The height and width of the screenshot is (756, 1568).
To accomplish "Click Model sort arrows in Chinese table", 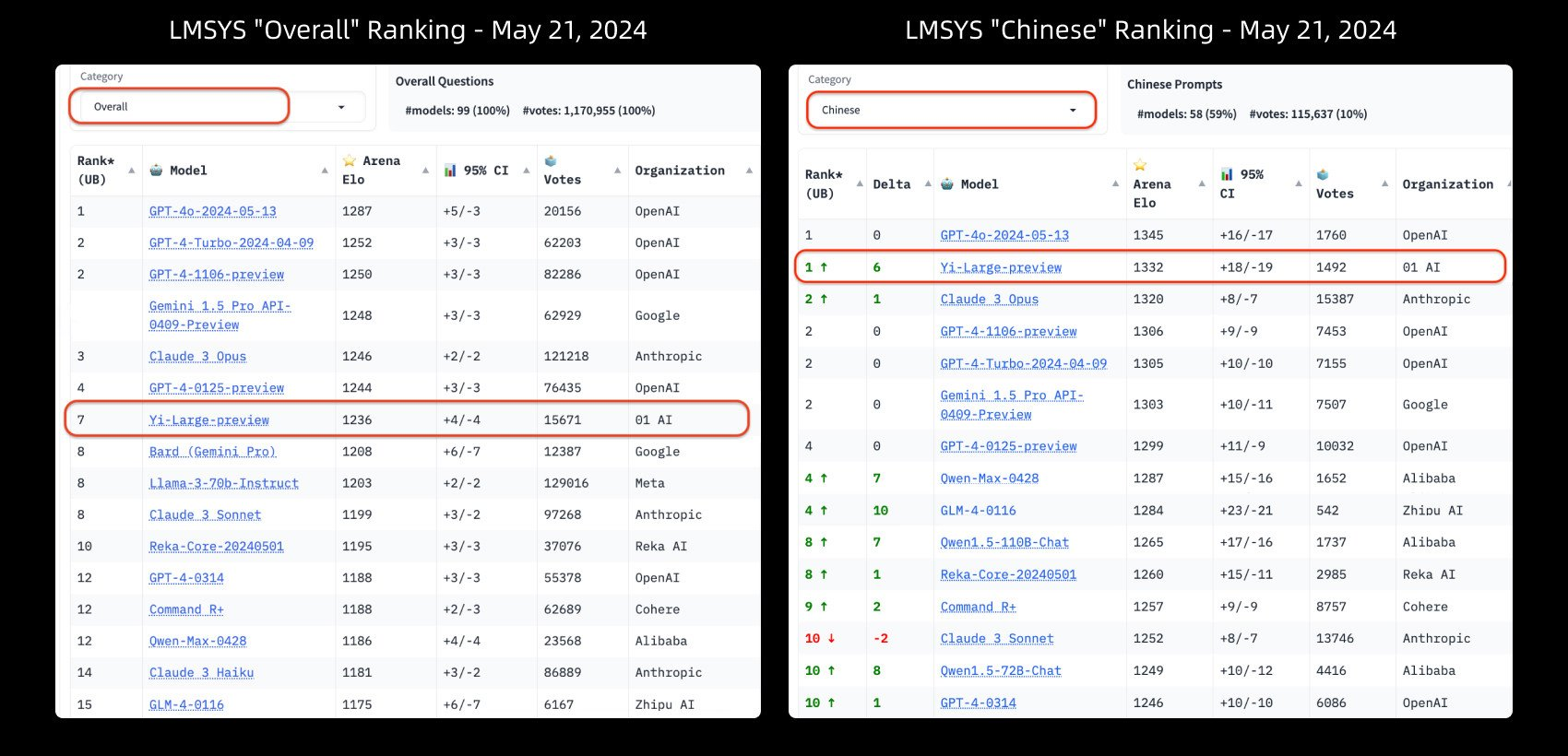I will coord(1115,184).
